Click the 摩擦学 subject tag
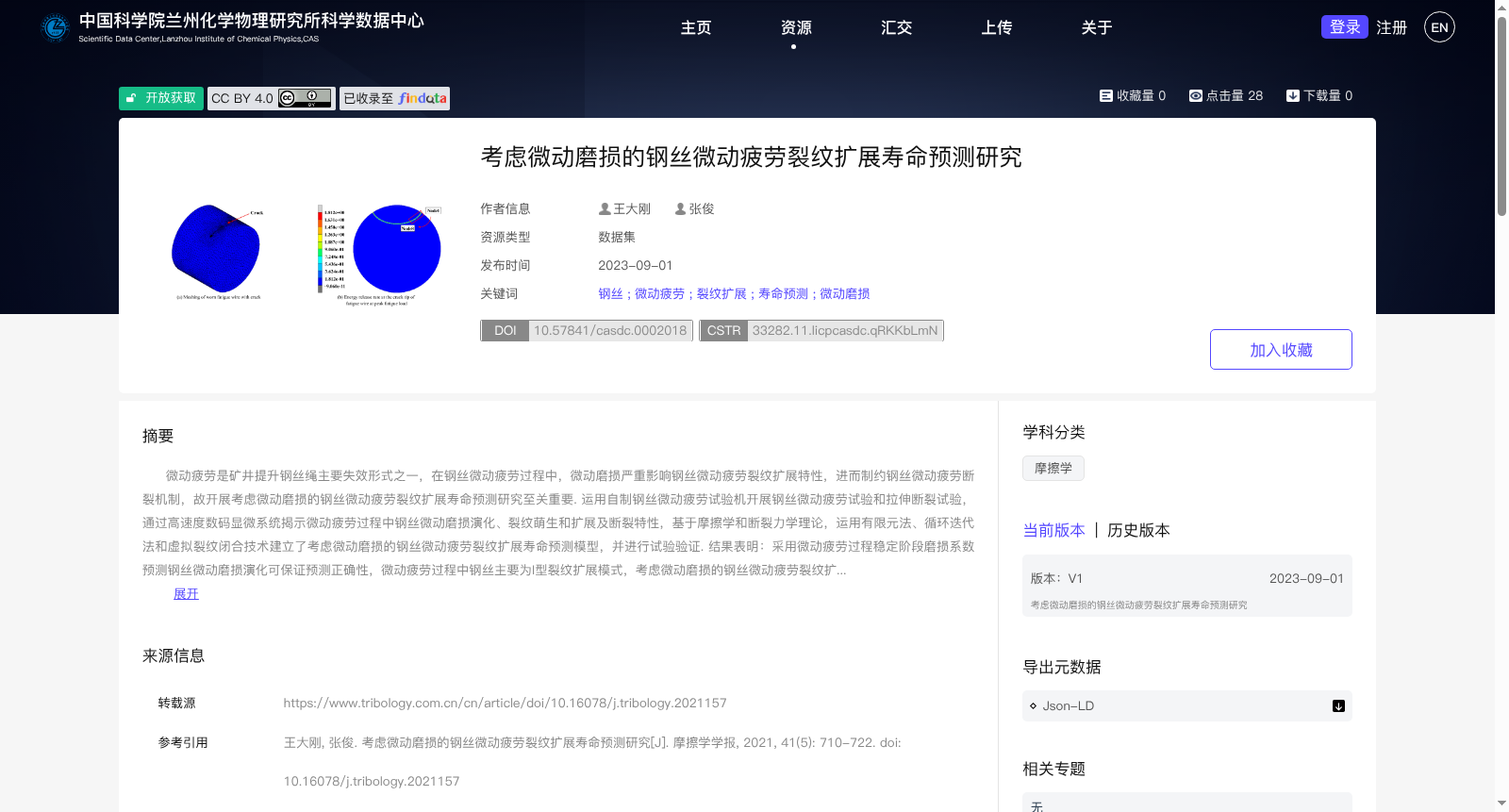Image resolution: width=1509 pixels, height=812 pixels. 1053,469
